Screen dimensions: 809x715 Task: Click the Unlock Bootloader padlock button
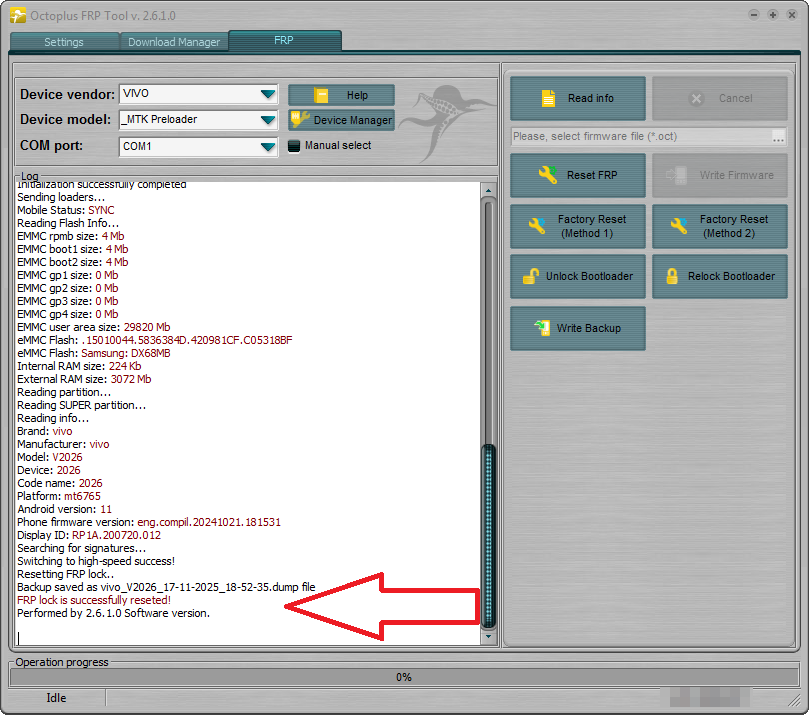click(x=578, y=276)
